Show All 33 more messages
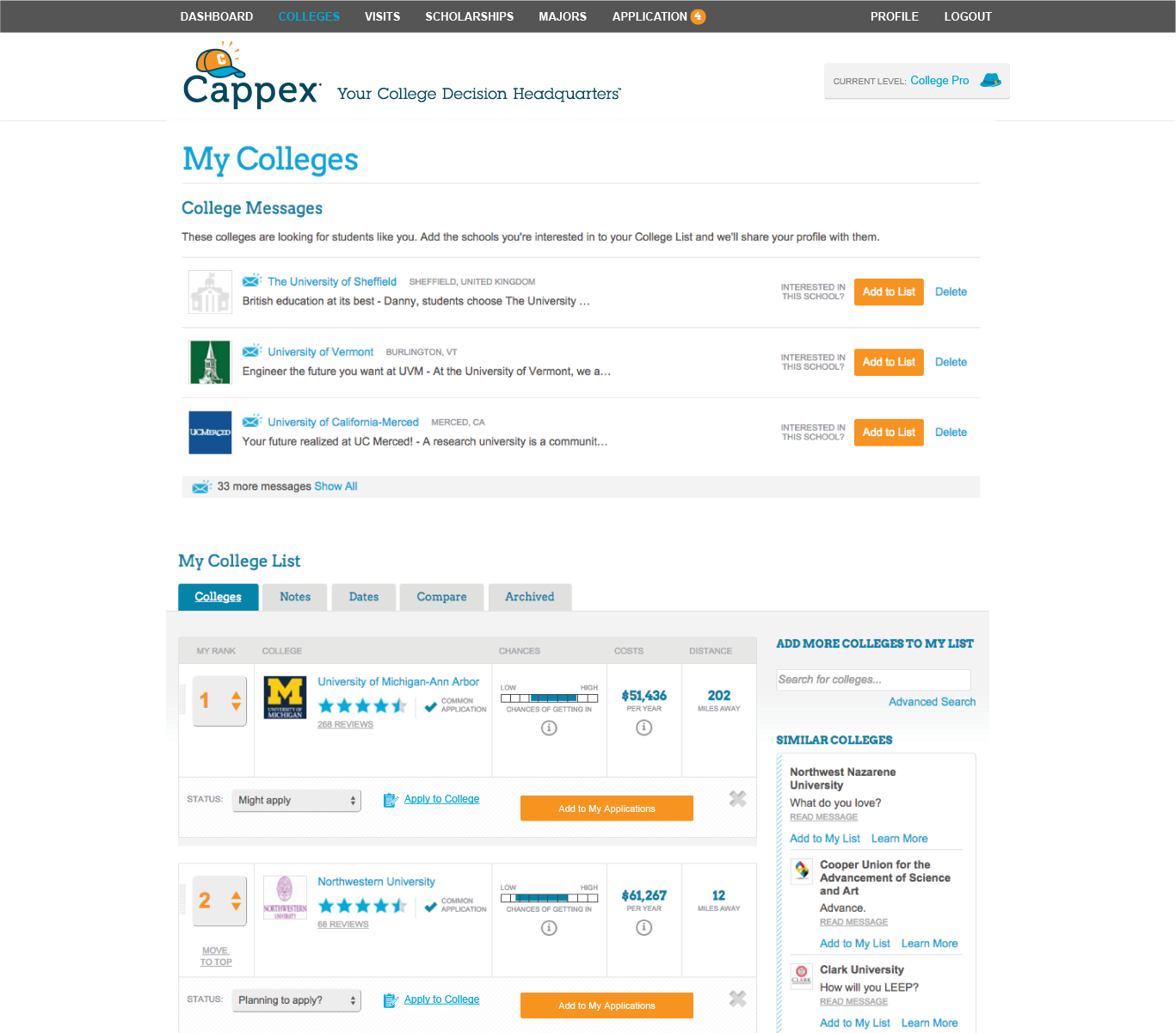1176x1033 pixels. tap(336, 486)
